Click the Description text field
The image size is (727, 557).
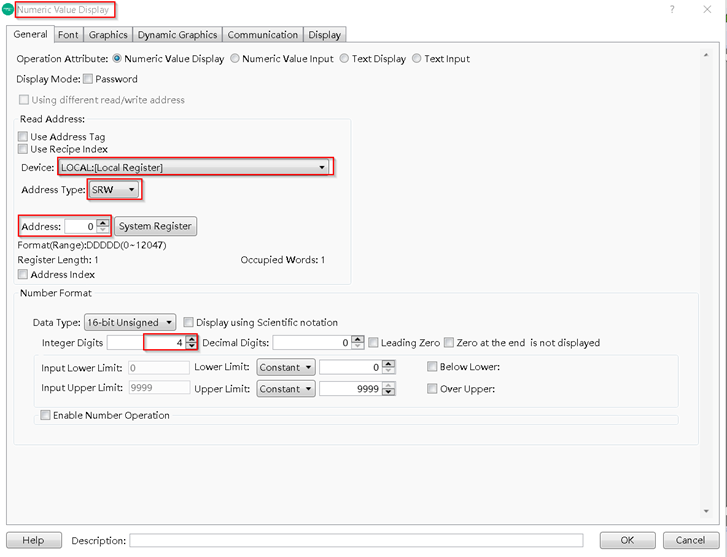coord(355,541)
